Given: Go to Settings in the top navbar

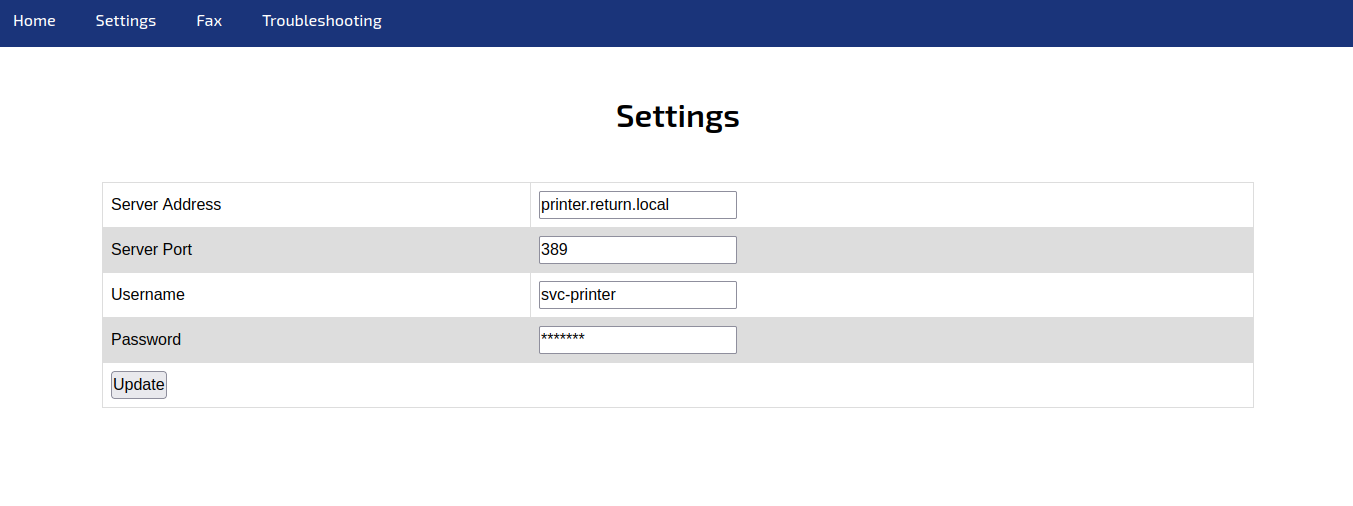Looking at the screenshot, I should (126, 21).
